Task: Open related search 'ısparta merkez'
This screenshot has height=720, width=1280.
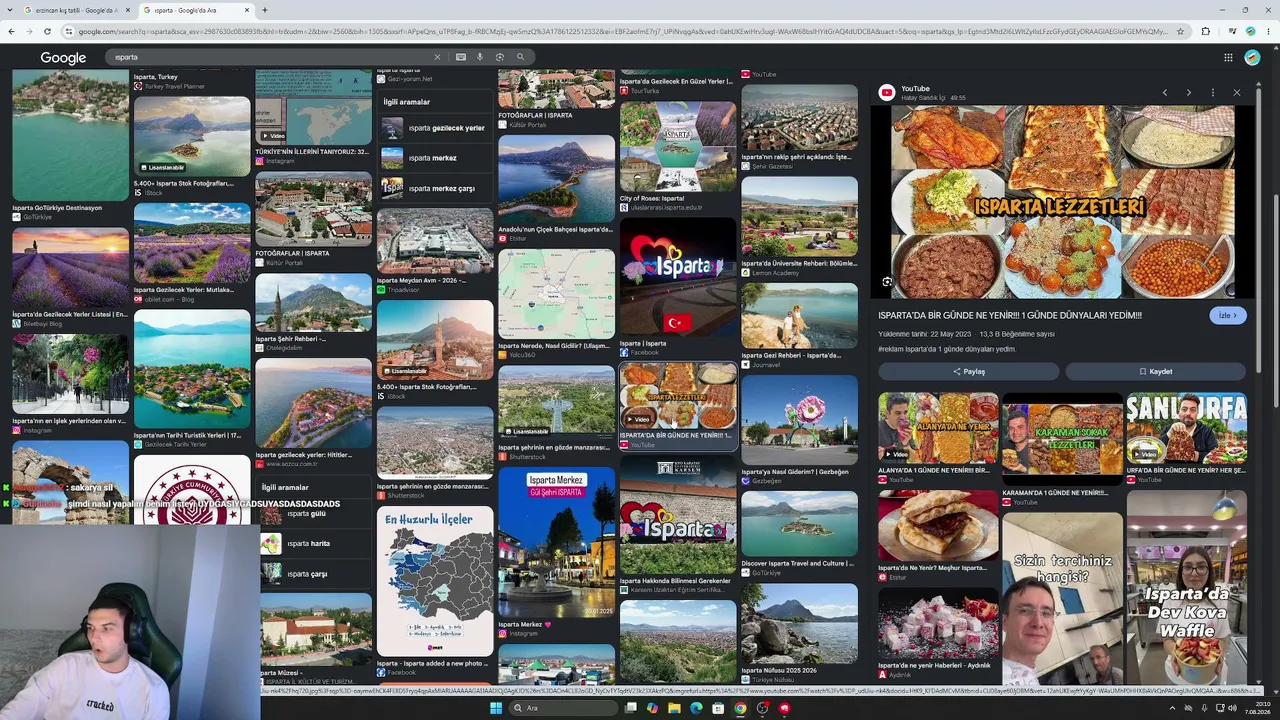Action: point(435,158)
